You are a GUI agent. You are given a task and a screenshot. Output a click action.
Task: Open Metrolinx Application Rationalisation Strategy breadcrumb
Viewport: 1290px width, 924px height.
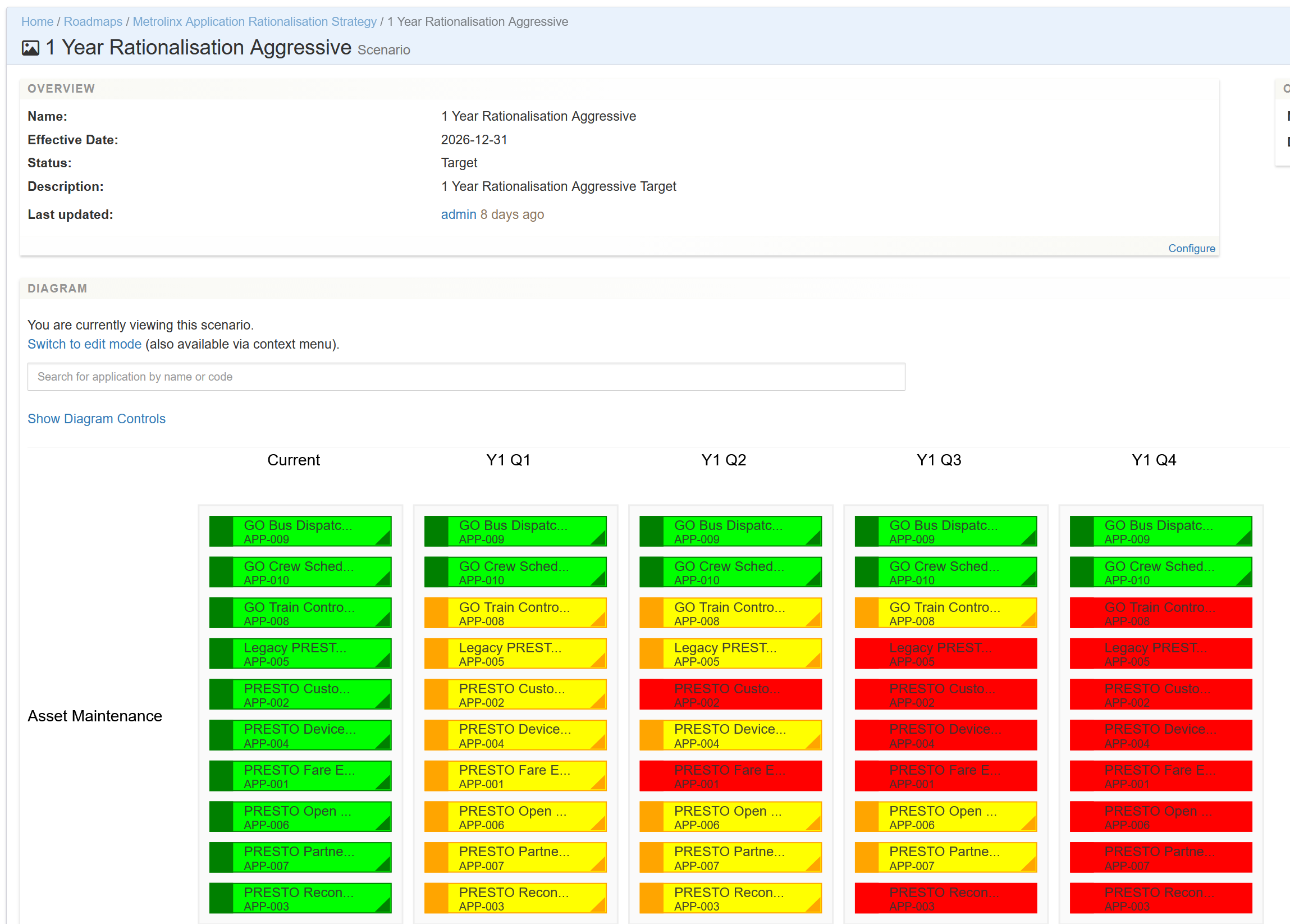(254, 21)
